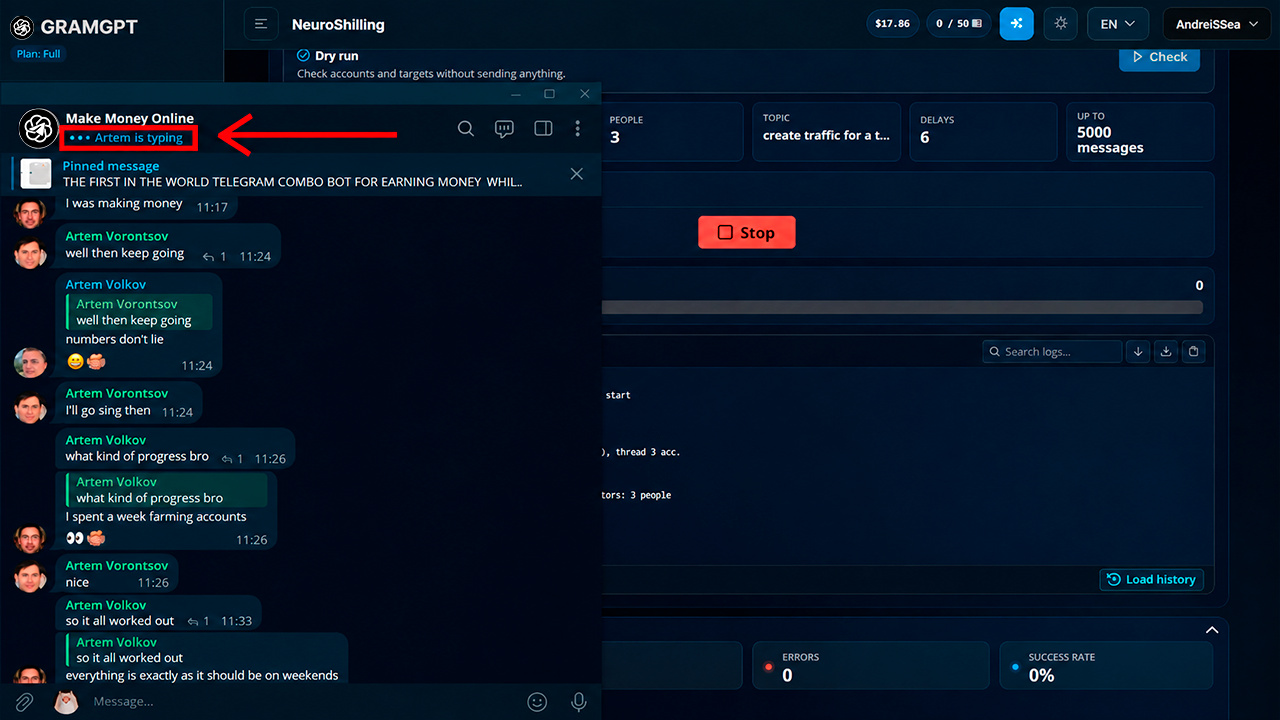Open the TOPIC create traffic card
1280x720 pixels.
point(826,132)
